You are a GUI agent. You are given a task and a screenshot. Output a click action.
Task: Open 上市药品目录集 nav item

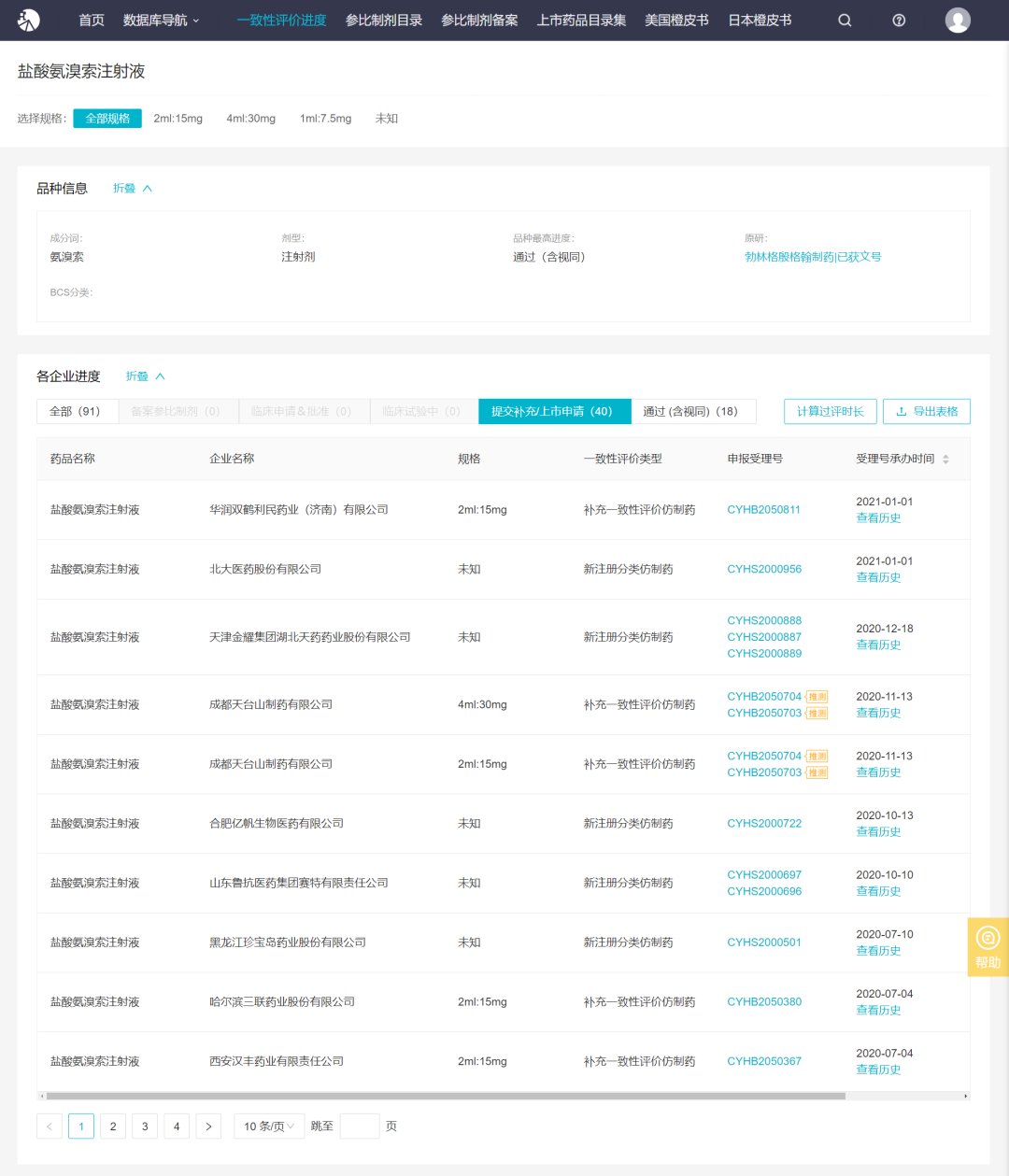pos(581,21)
